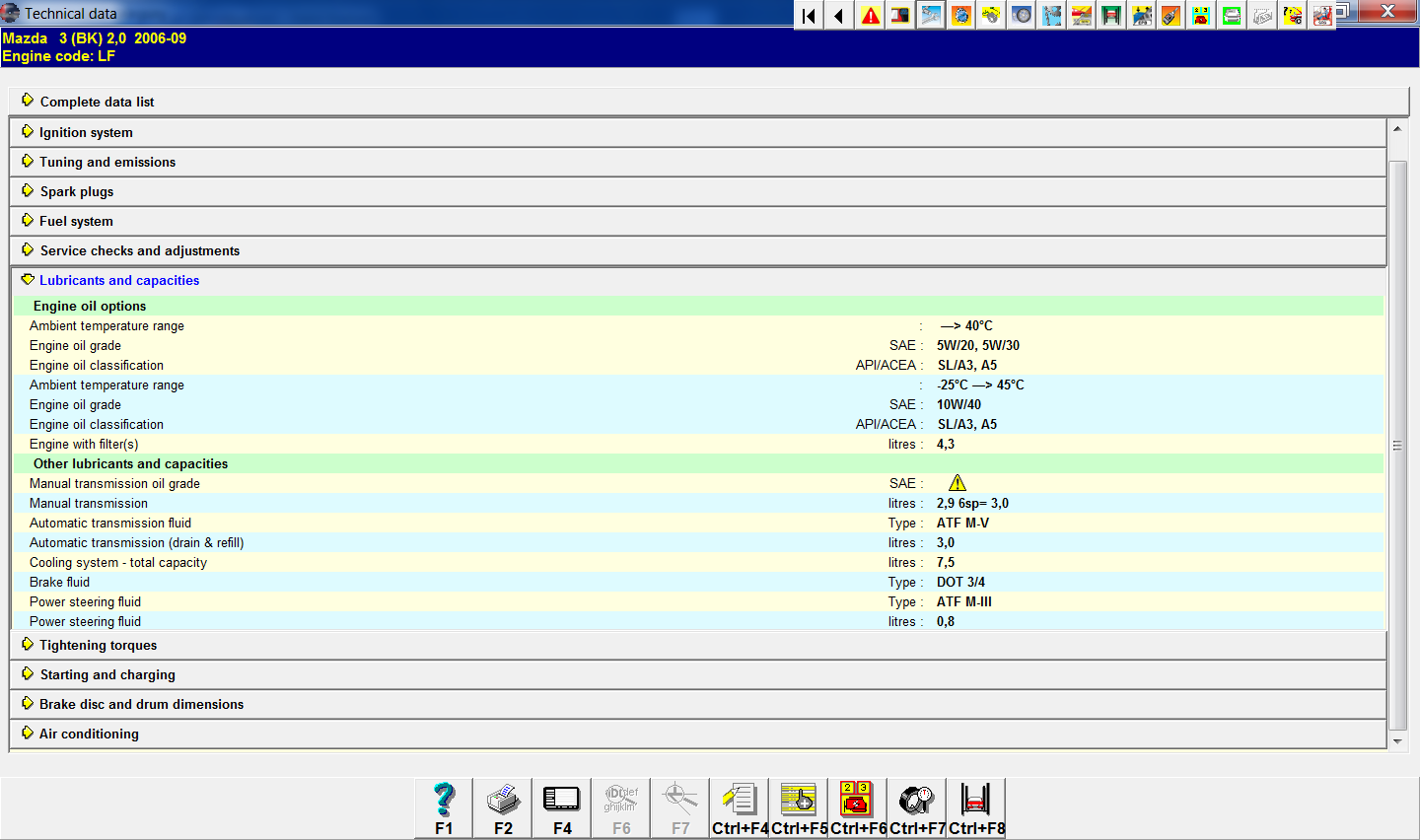1420x840 pixels.
Task: Click the first-page navigation arrow icon
Action: (809, 15)
